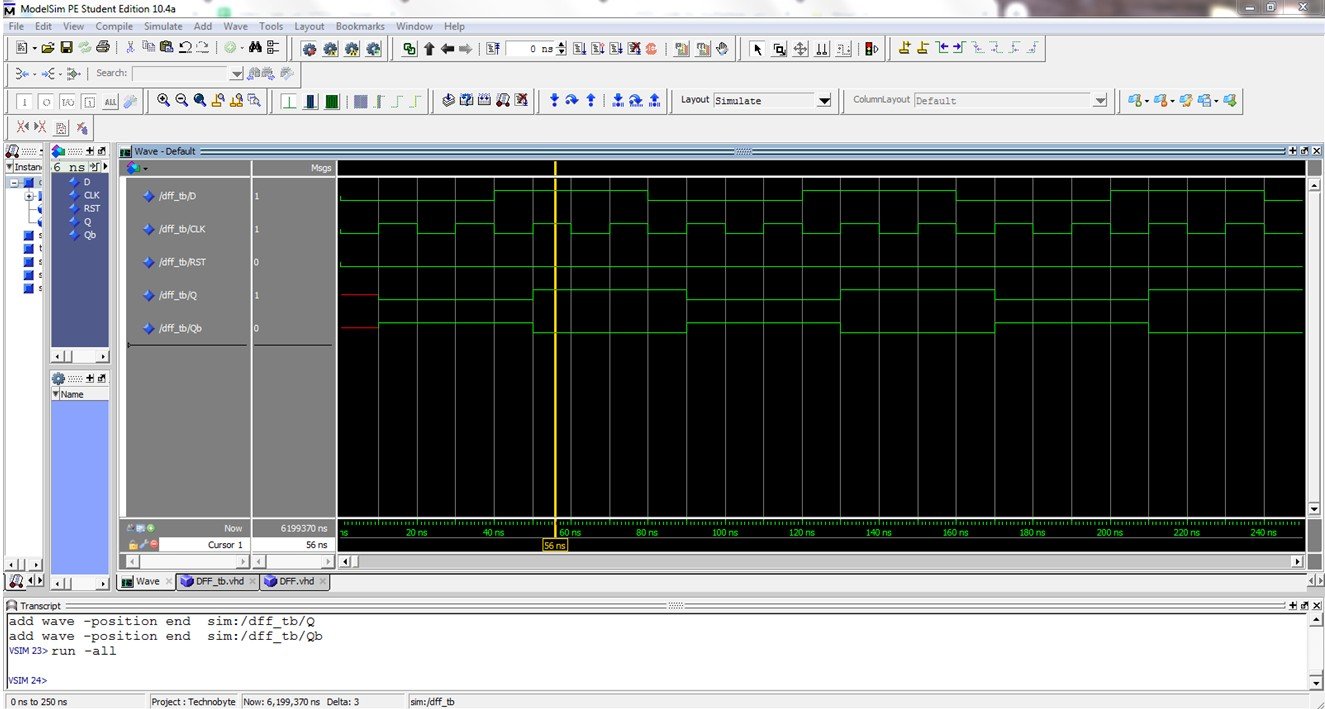Open the Help menu
1325x709 pixels.
[x=454, y=26]
